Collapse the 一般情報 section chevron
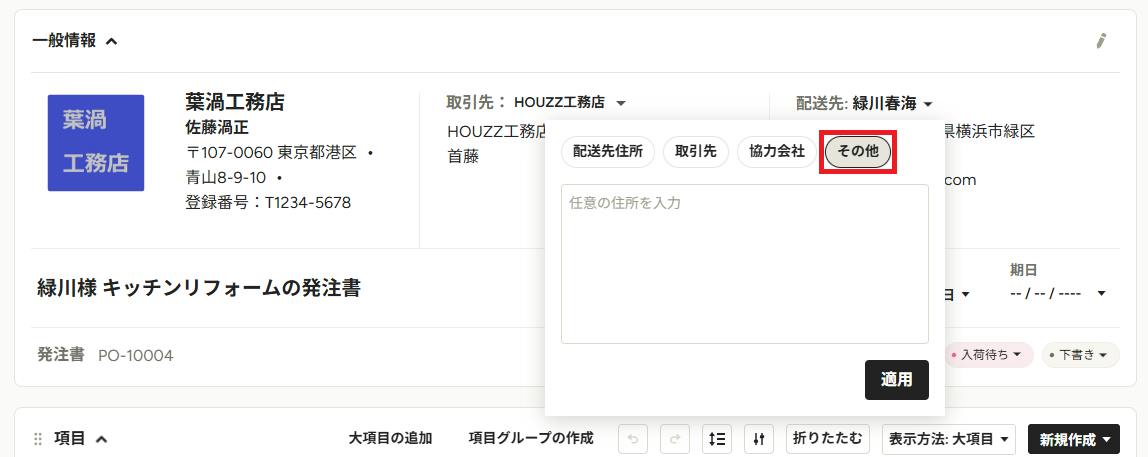Viewport: 1148px width, 457px height. pyautogui.click(x=111, y=42)
